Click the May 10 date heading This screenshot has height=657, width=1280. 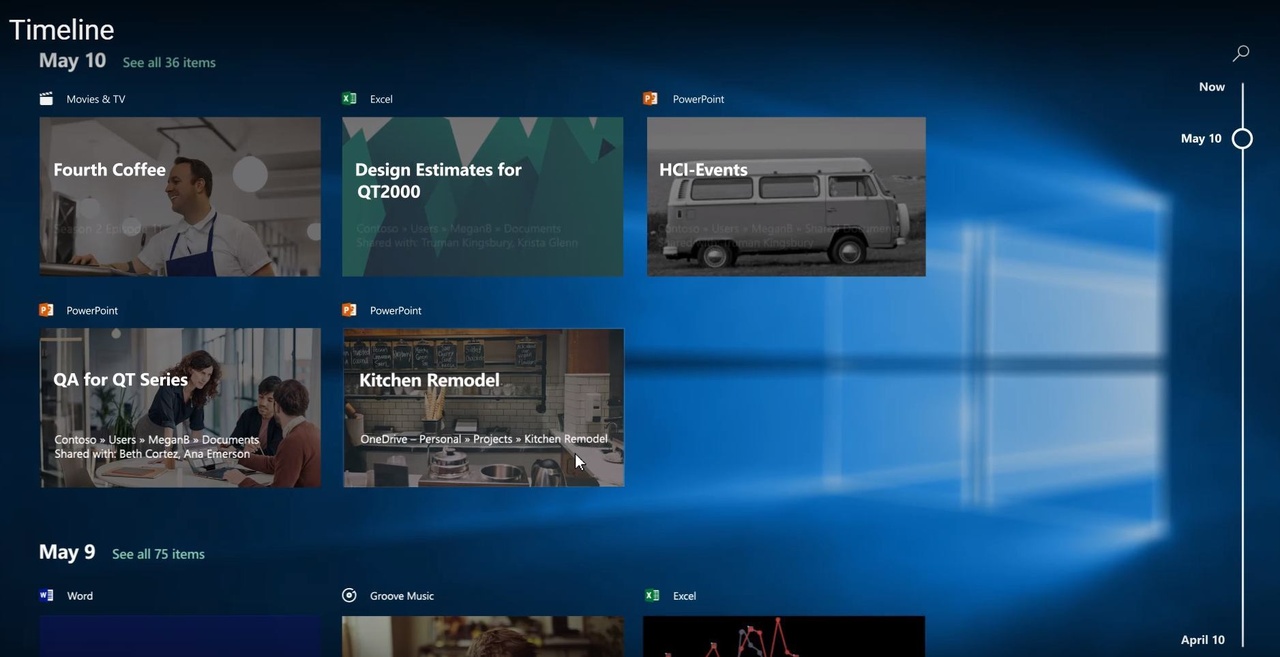(x=72, y=61)
